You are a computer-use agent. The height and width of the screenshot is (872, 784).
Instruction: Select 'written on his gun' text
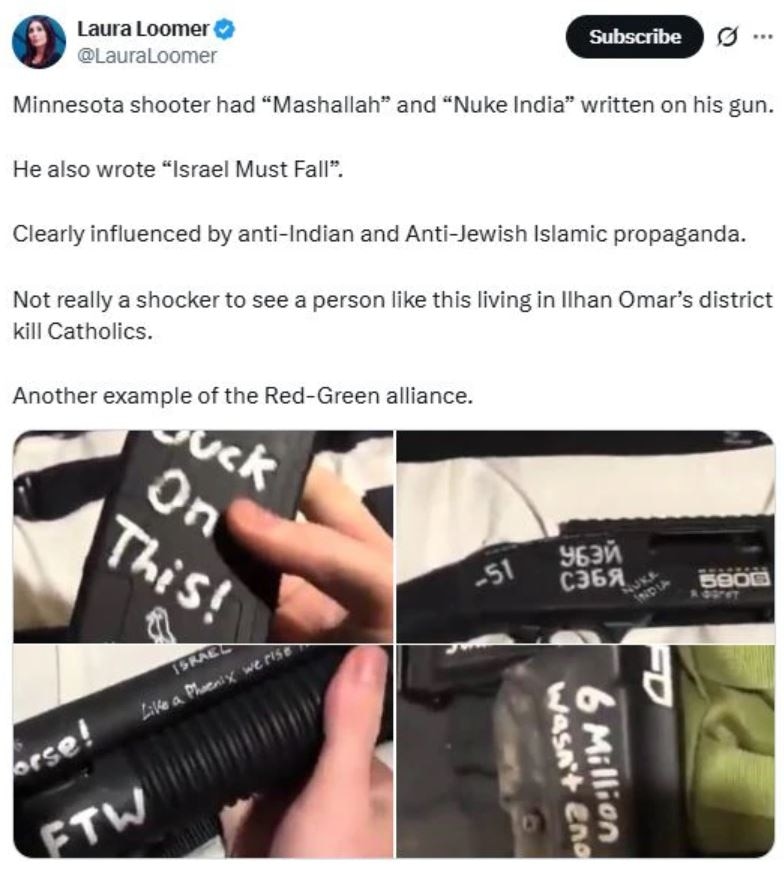677,105
